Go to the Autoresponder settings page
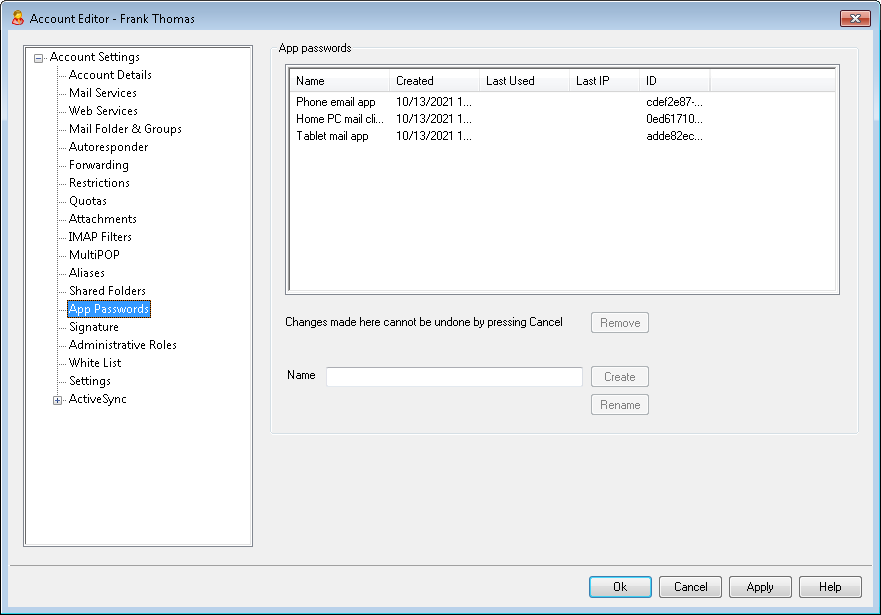Screen dimensions: 881x615 (x=108, y=147)
